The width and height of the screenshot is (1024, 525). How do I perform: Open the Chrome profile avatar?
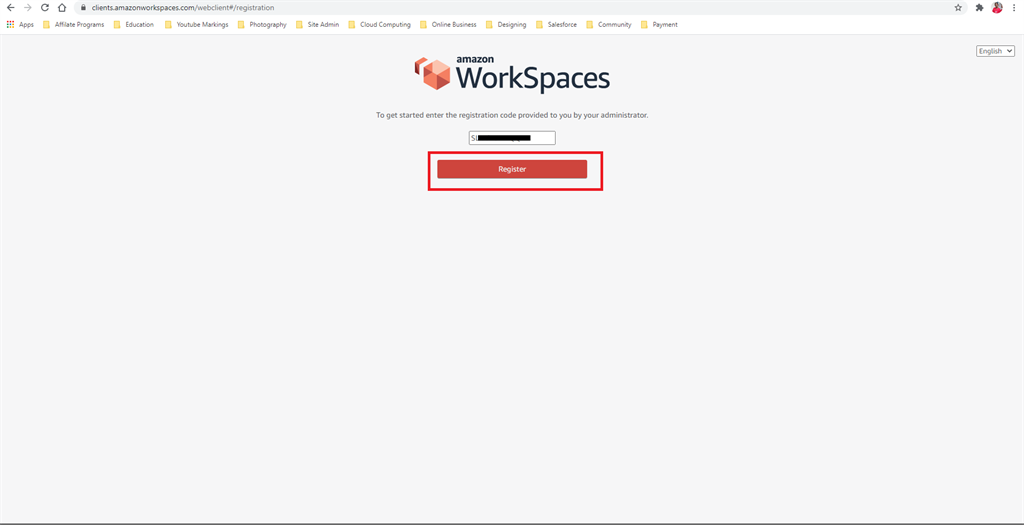pyautogui.click(x=997, y=8)
